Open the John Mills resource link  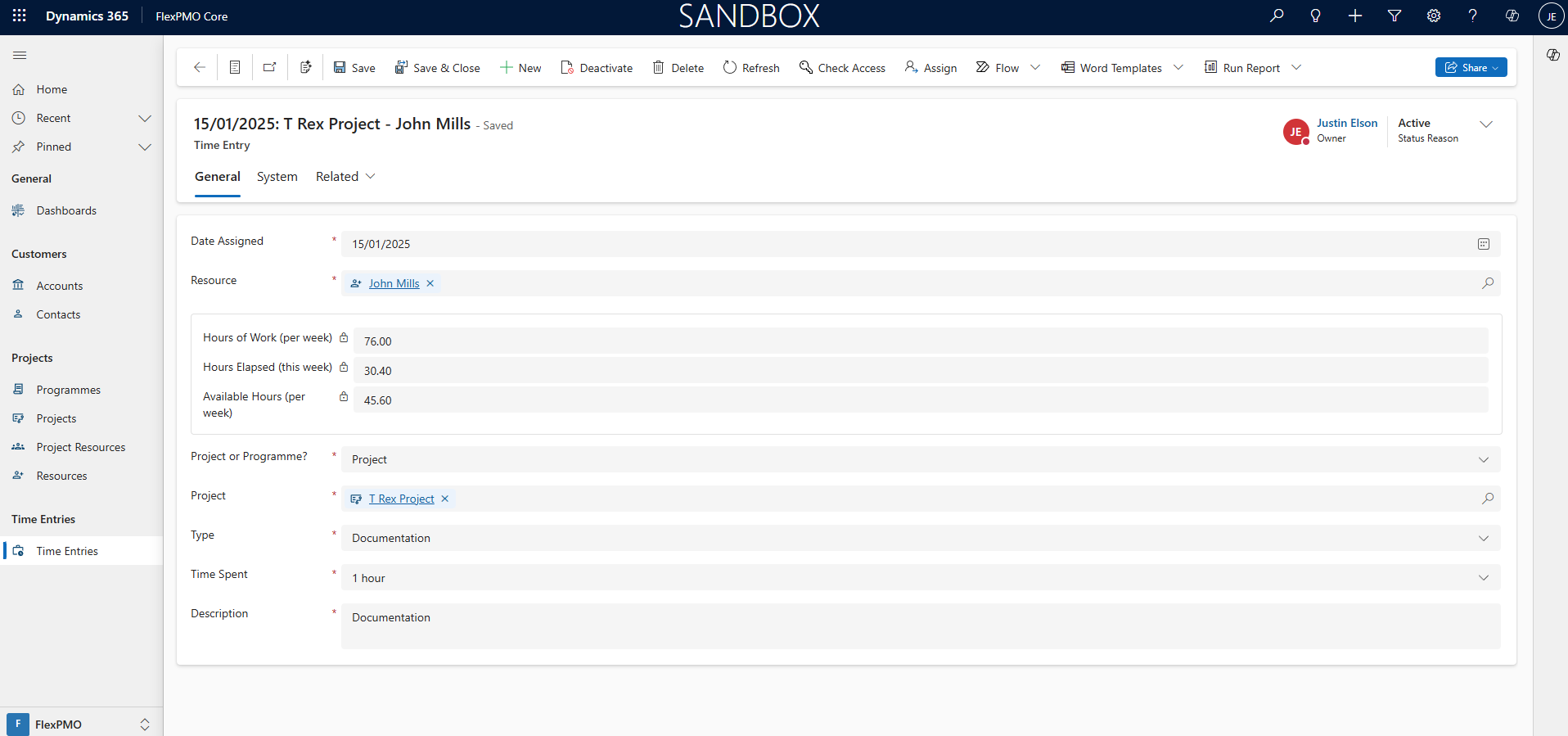394,283
